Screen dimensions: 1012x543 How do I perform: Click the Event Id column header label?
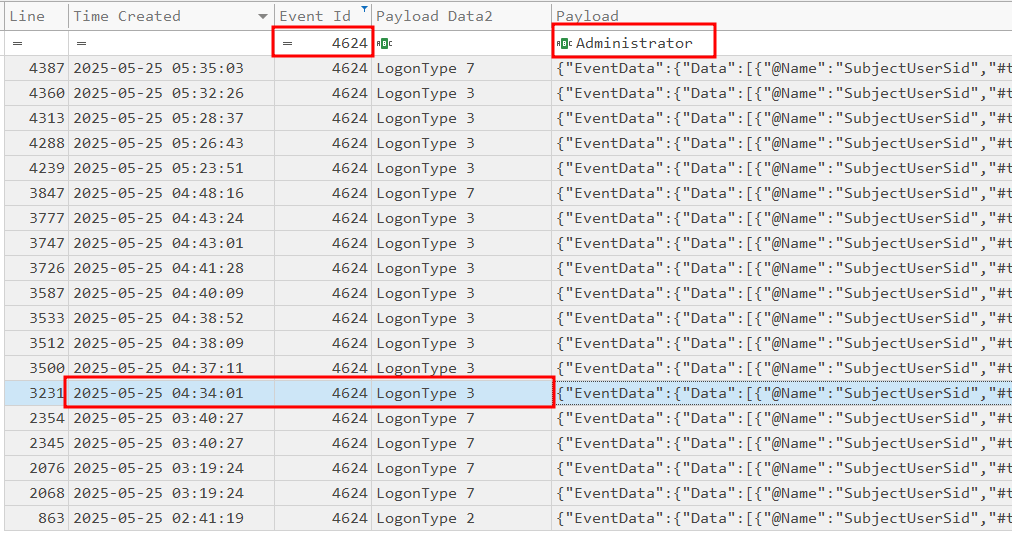(x=314, y=16)
